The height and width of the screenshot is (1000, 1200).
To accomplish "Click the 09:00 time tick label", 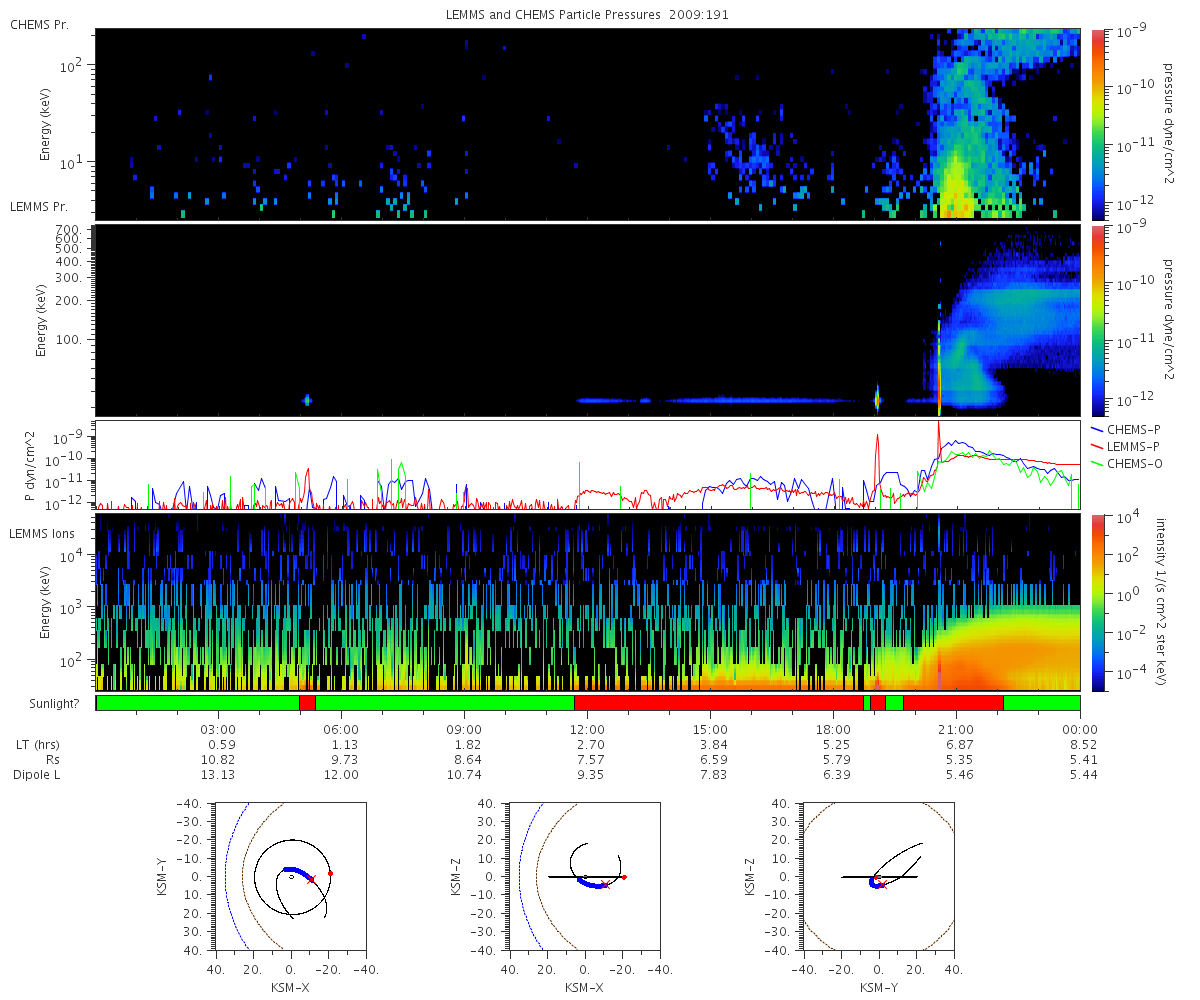I will tap(464, 729).
